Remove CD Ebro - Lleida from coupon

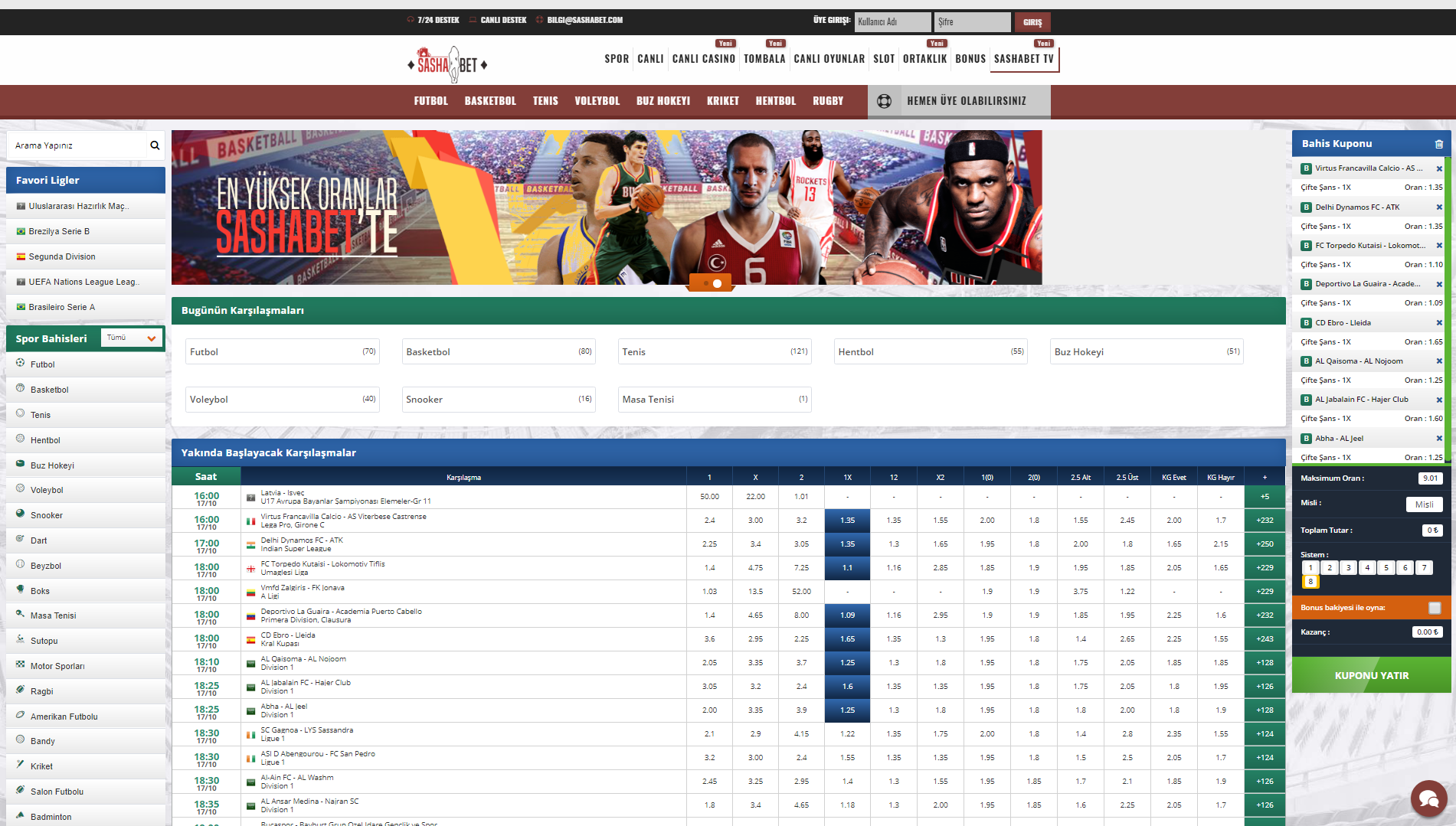pos(1438,323)
